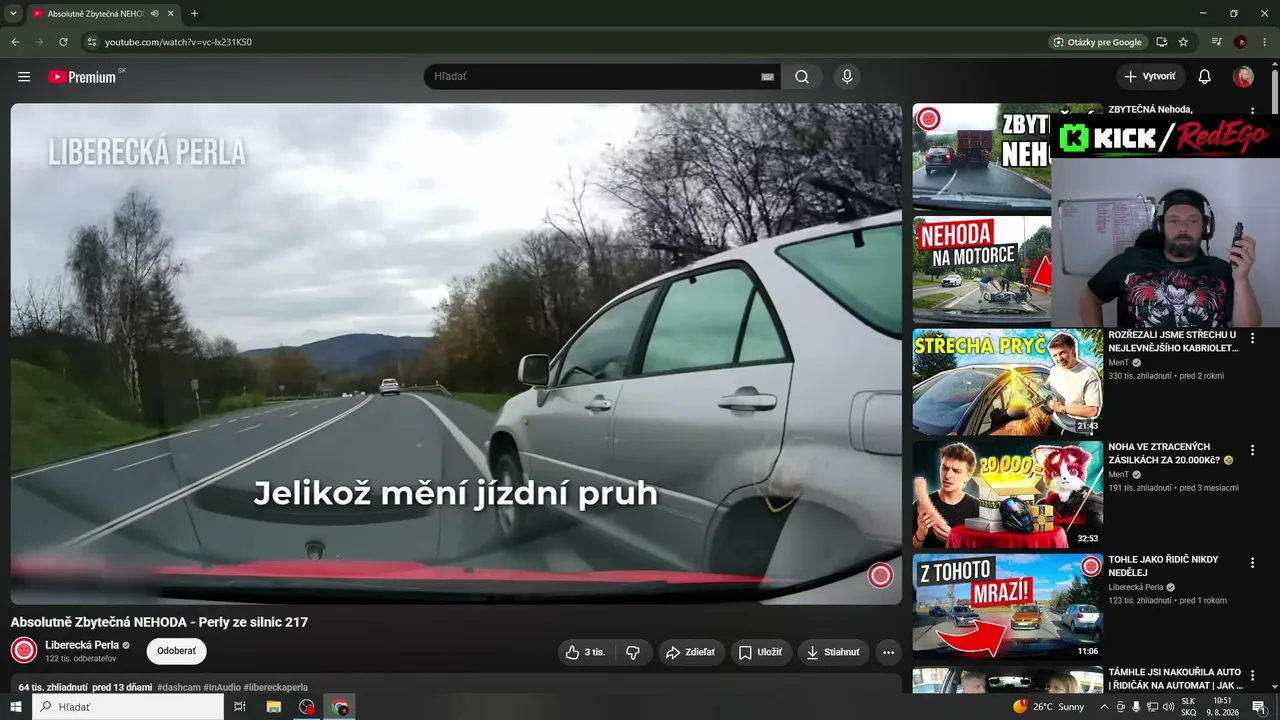Open Windows Start menu
This screenshot has width=1280, height=720.
pos(16,707)
